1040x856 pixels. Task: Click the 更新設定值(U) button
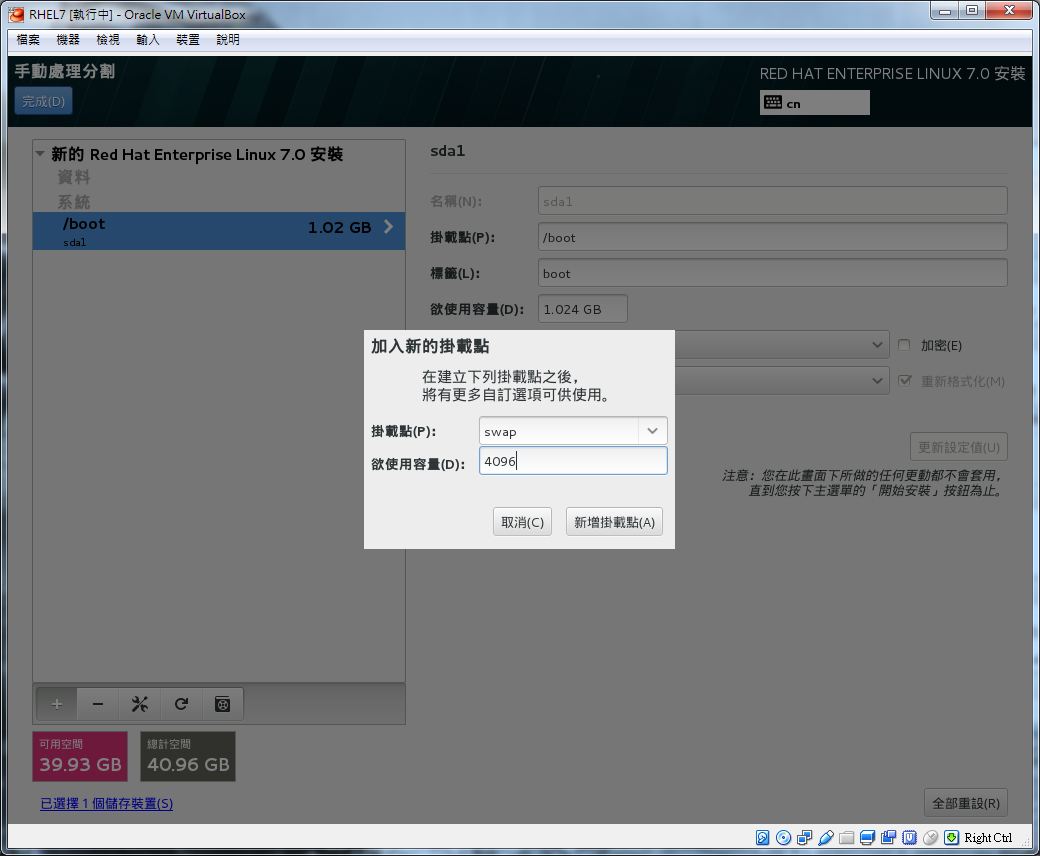[958, 447]
